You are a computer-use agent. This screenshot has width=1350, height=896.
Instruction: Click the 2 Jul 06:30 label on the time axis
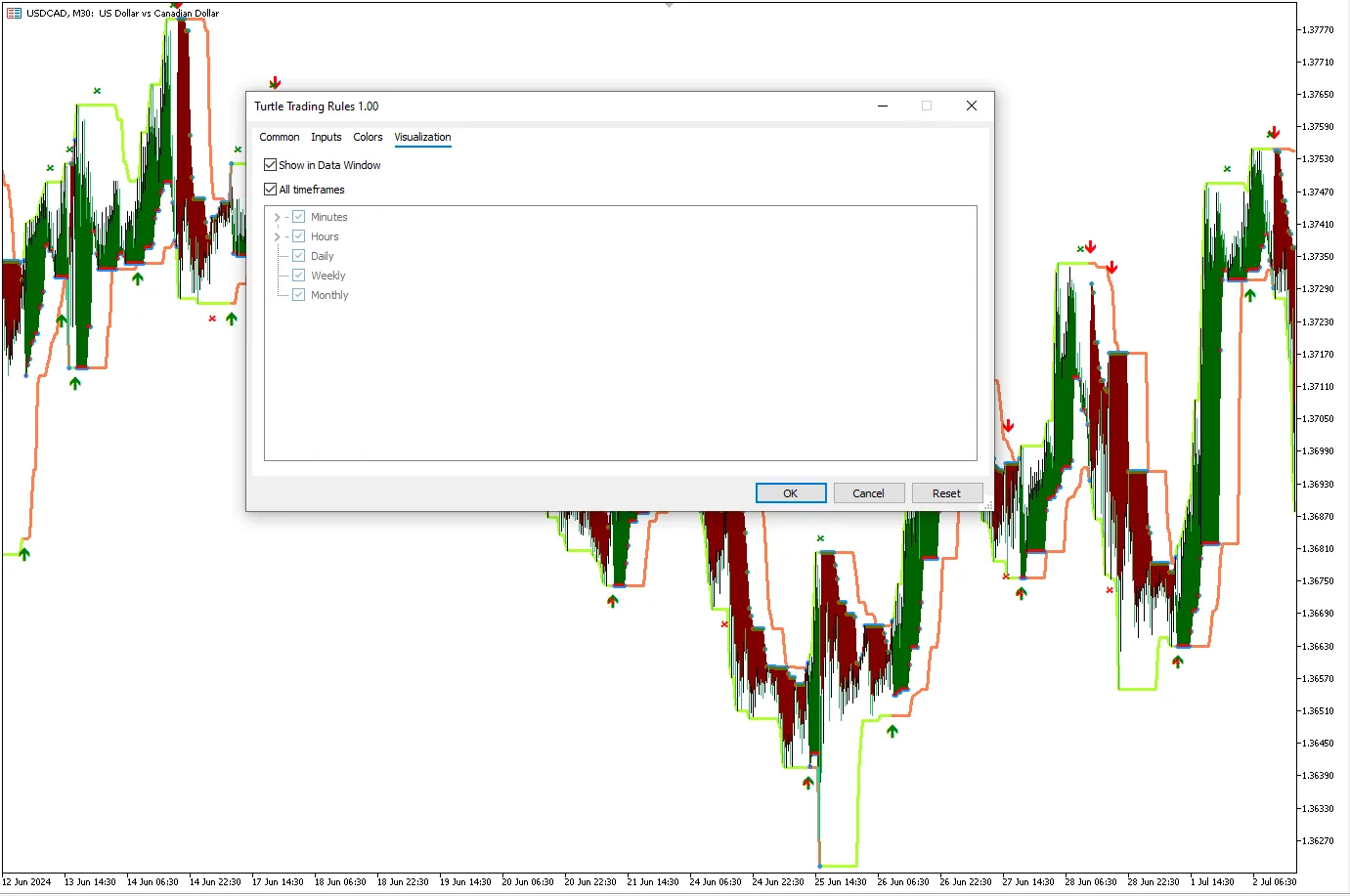[1275, 882]
